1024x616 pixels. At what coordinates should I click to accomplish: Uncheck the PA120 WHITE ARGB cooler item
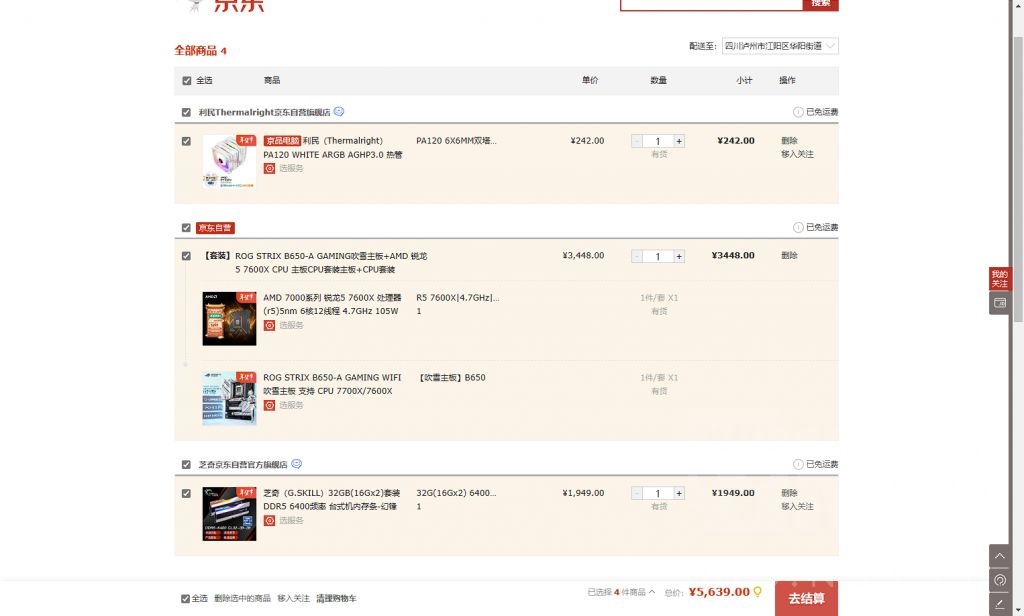[x=186, y=141]
